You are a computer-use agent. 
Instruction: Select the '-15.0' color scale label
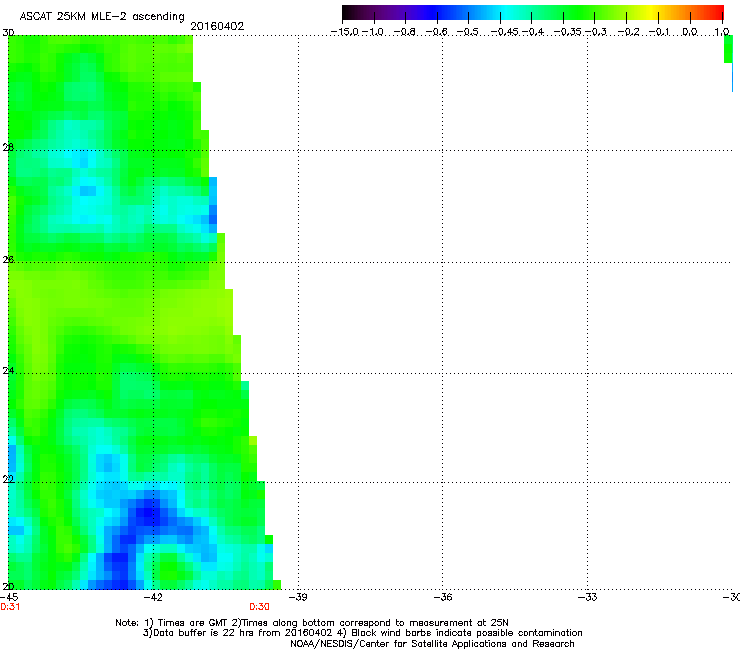click(345, 32)
